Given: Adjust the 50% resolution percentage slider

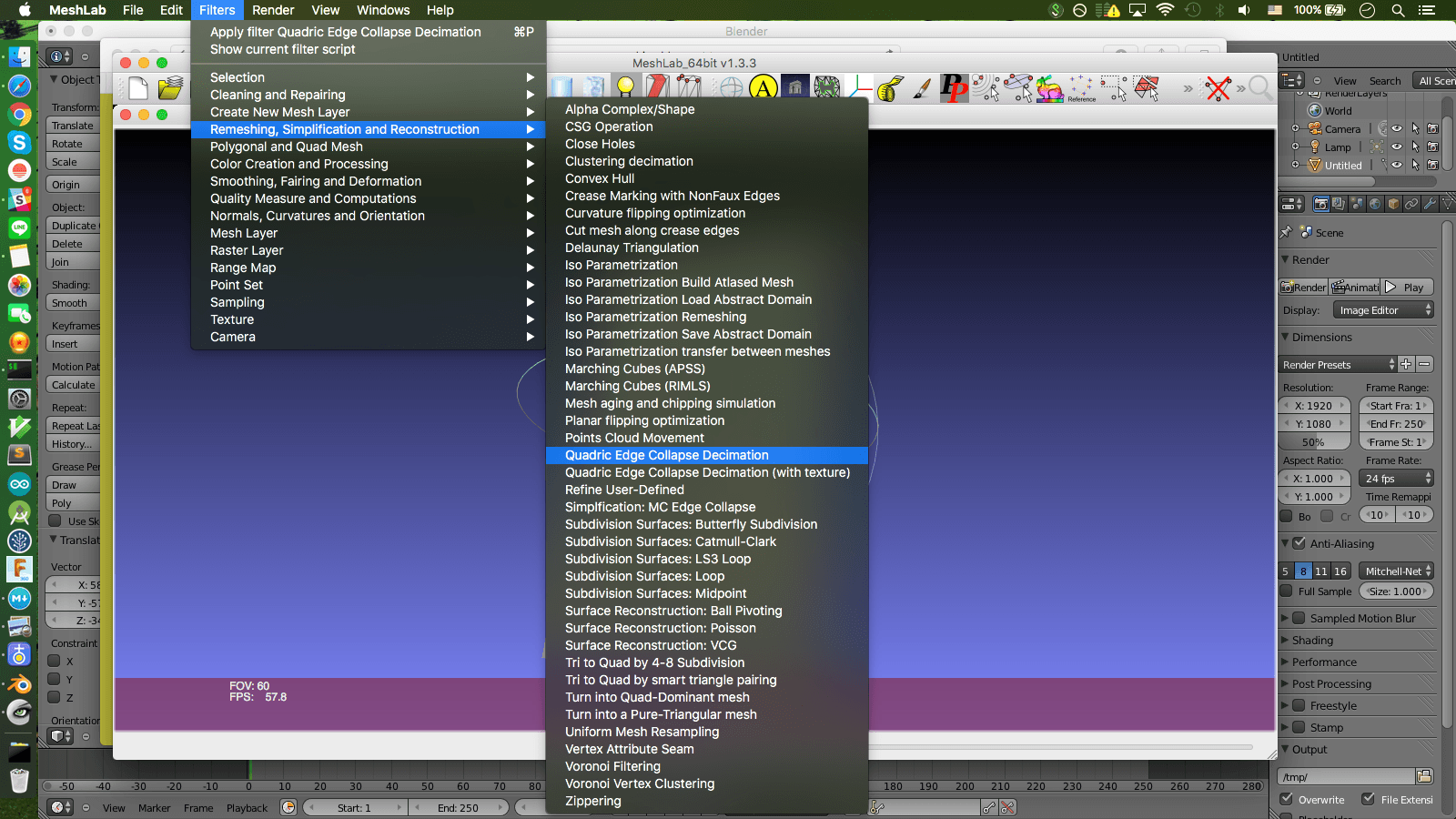Looking at the screenshot, I should tap(1315, 442).
